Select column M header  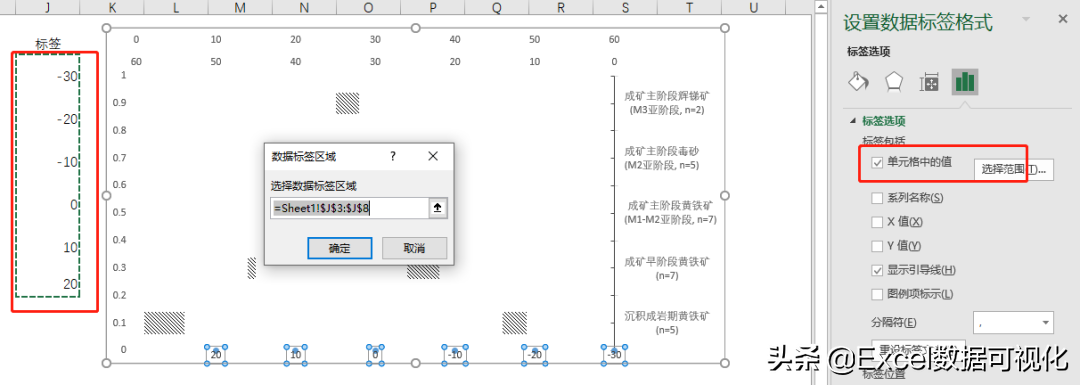[x=240, y=7]
